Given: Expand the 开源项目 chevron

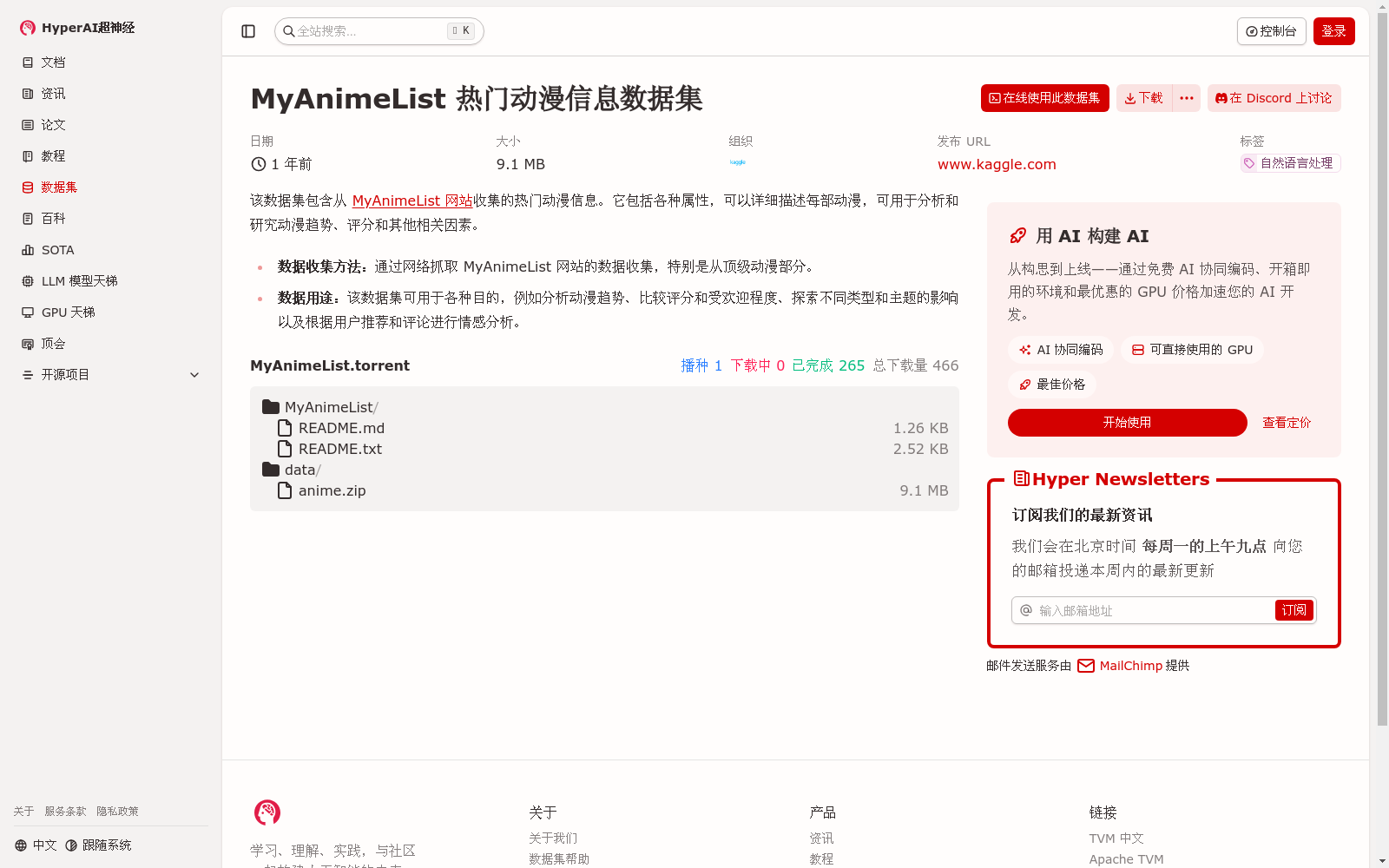Looking at the screenshot, I should (194, 375).
